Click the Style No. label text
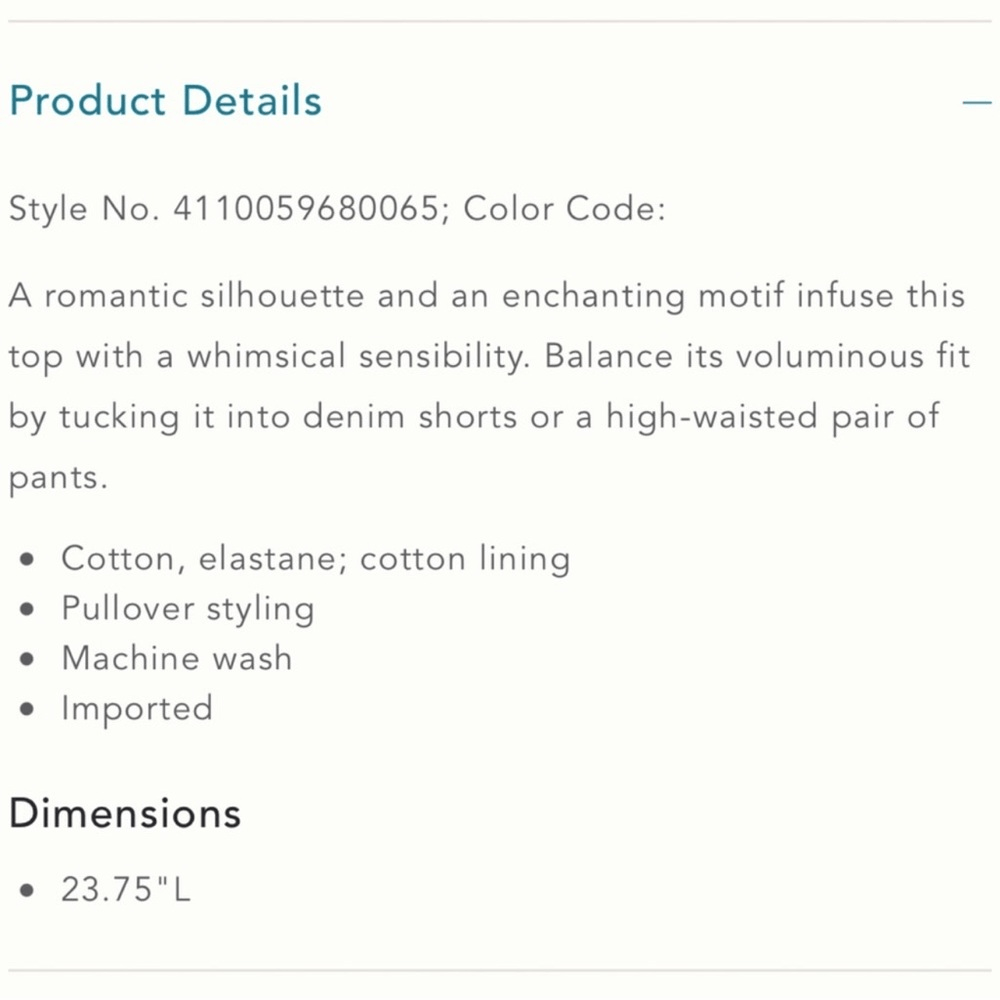 click(x=85, y=209)
